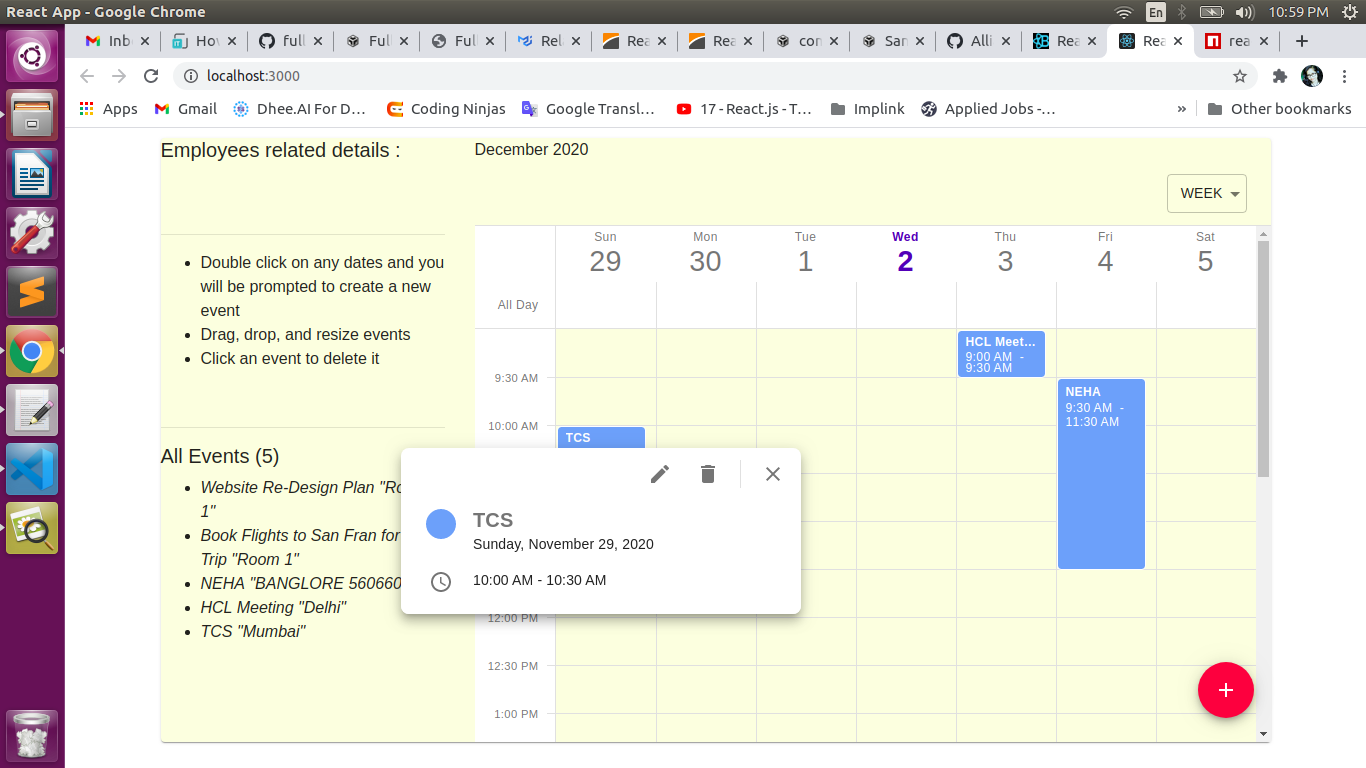Viewport: 1366px width, 768px height.
Task: Click the site info icon in address bar
Action: 191,76
